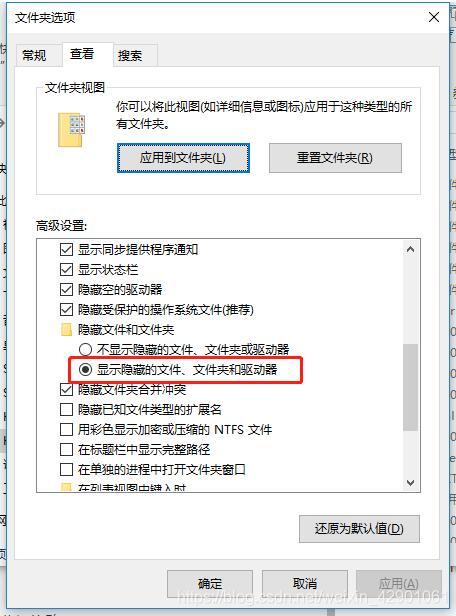The width and height of the screenshot is (456, 616).
Task: Disable 隐藏受保护的操作系统文件(推荐)
Action: (66, 310)
